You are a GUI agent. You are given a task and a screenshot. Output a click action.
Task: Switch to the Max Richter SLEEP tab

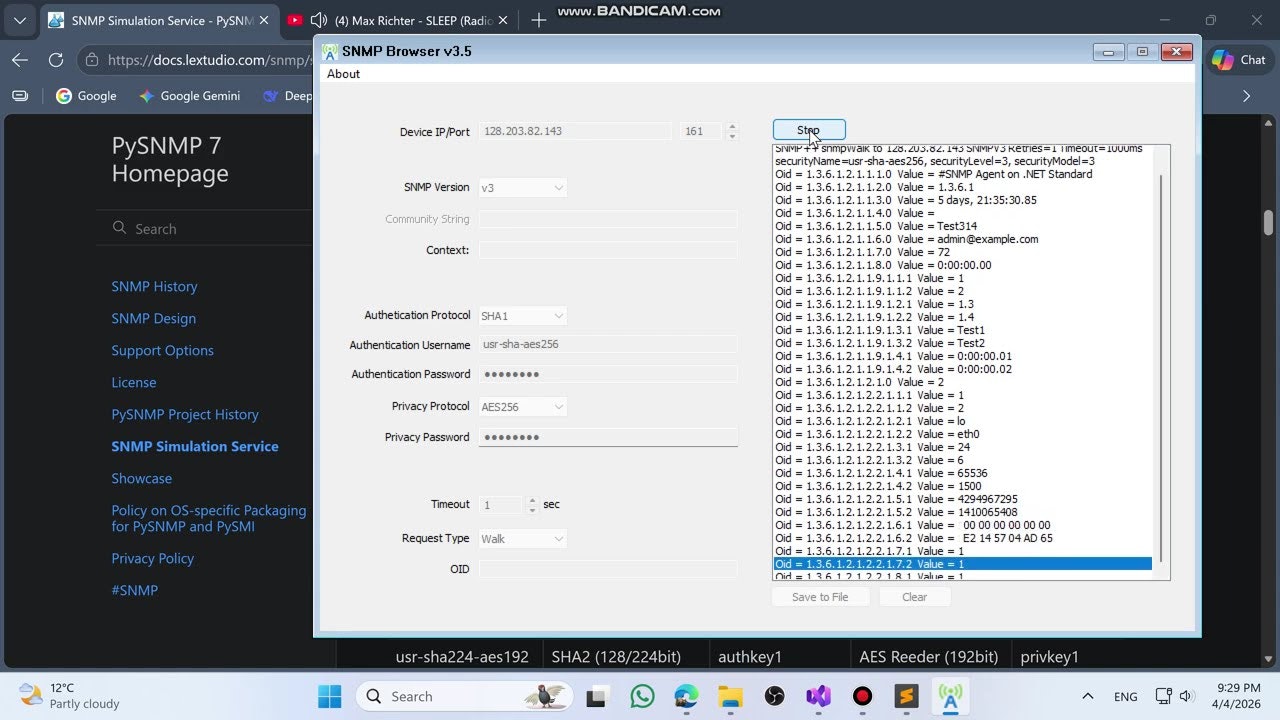coord(400,20)
